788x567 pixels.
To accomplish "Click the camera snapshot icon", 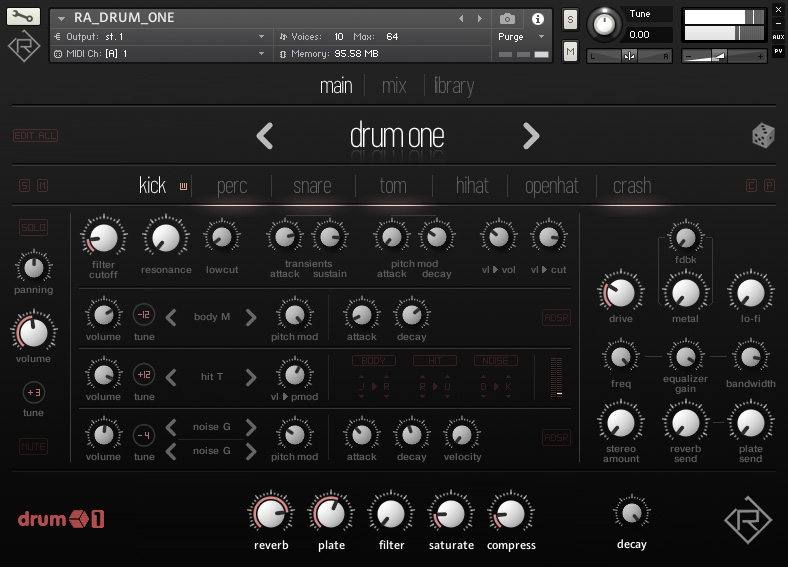I will [x=507, y=19].
